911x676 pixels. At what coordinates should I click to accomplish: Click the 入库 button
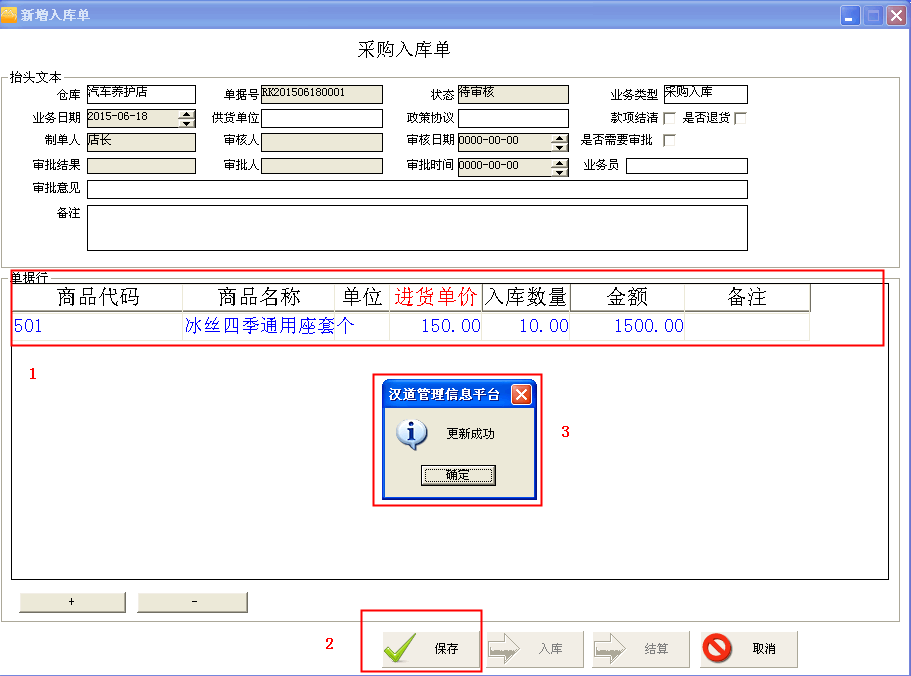tap(535, 649)
